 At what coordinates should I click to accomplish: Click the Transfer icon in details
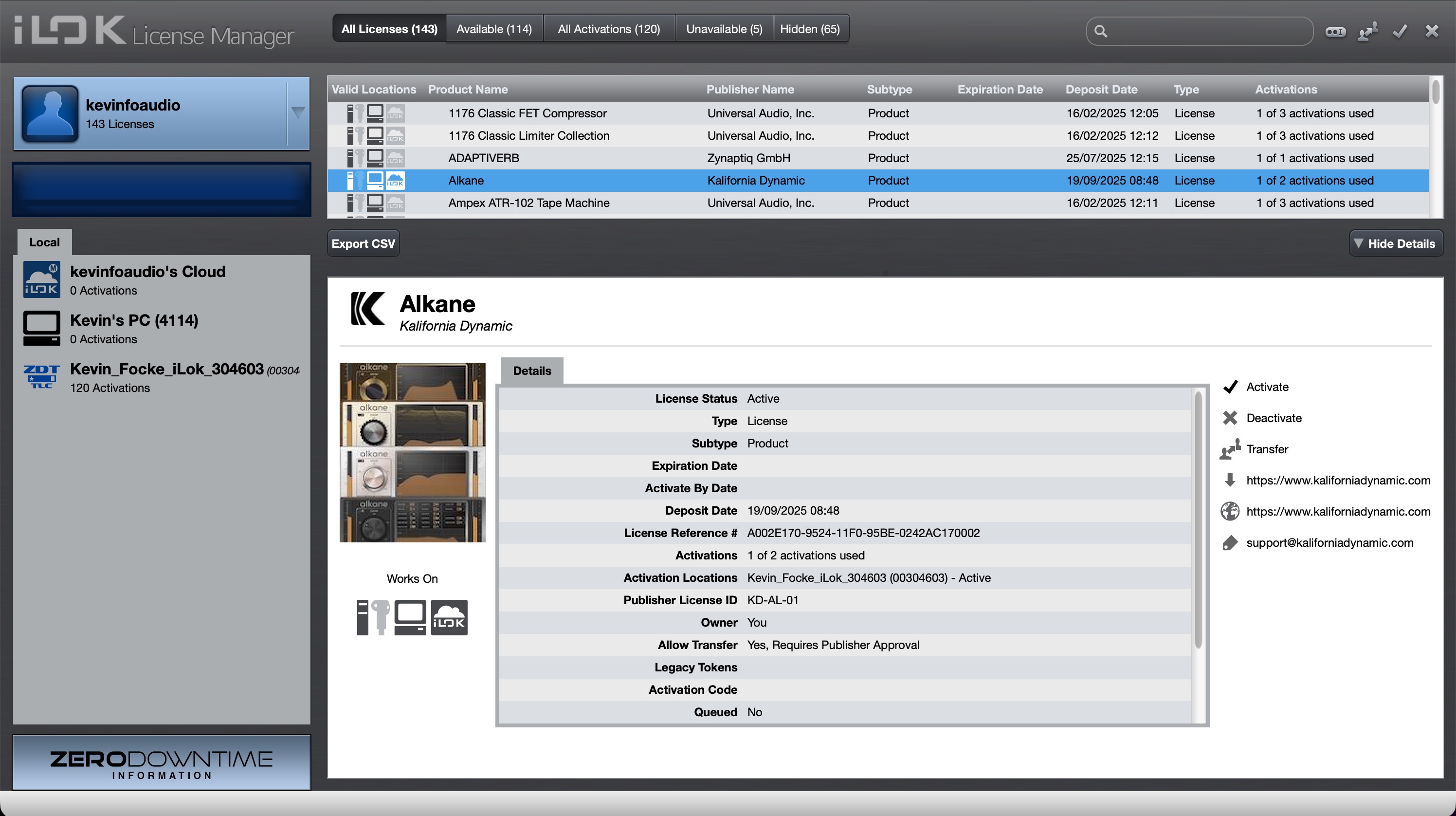pyautogui.click(x=1230, y=449)
